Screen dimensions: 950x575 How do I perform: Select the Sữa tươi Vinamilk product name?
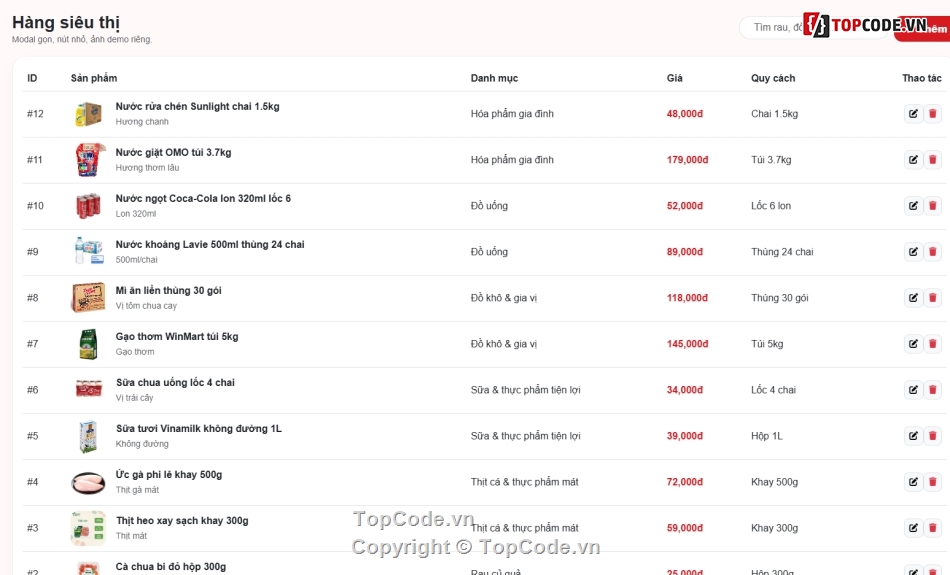tap(199, 429)
